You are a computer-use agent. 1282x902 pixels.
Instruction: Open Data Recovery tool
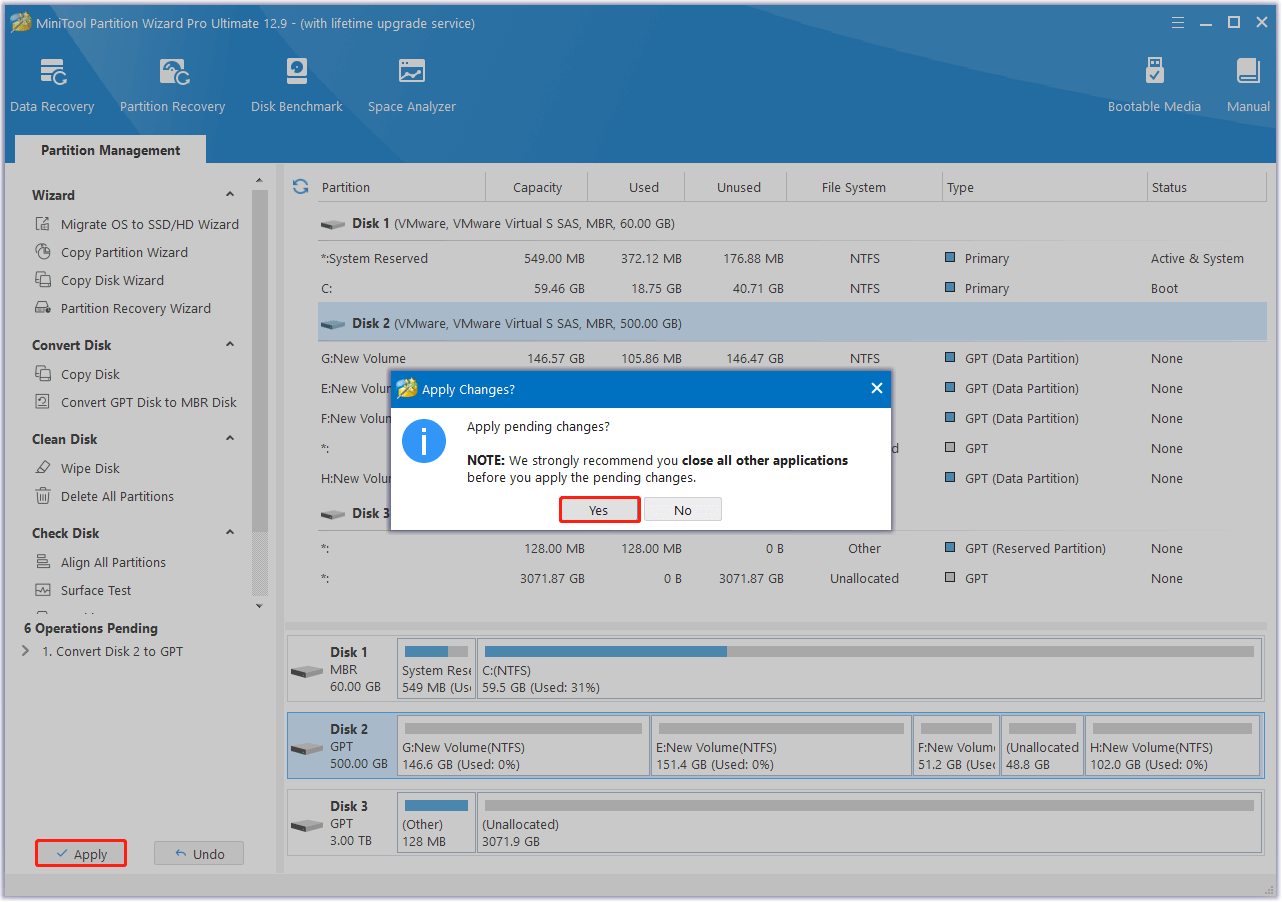[52, 86]
